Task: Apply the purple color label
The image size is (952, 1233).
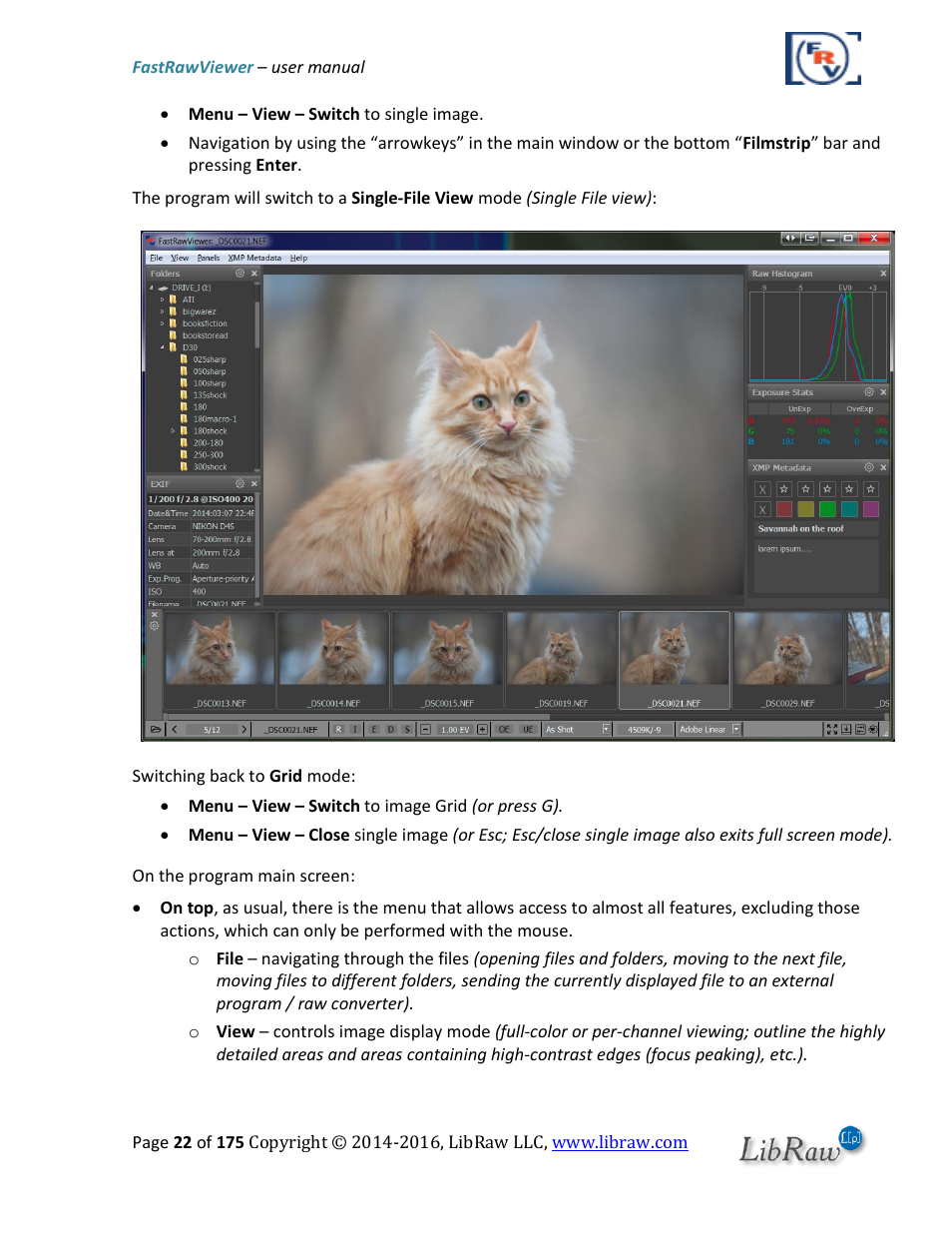Action: click(x=871, y=509)
